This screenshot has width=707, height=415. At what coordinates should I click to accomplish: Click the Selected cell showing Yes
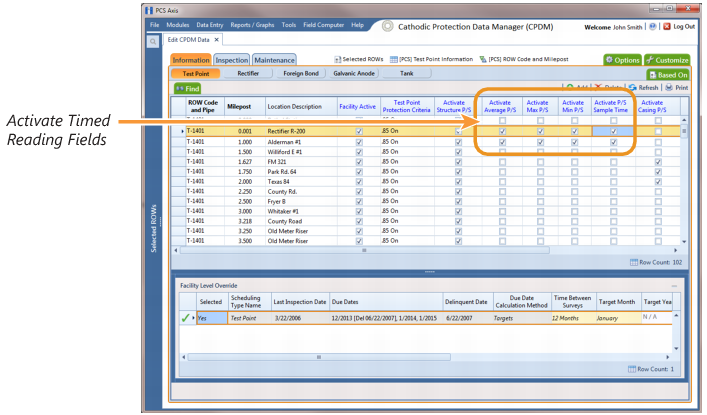[212, 318]
